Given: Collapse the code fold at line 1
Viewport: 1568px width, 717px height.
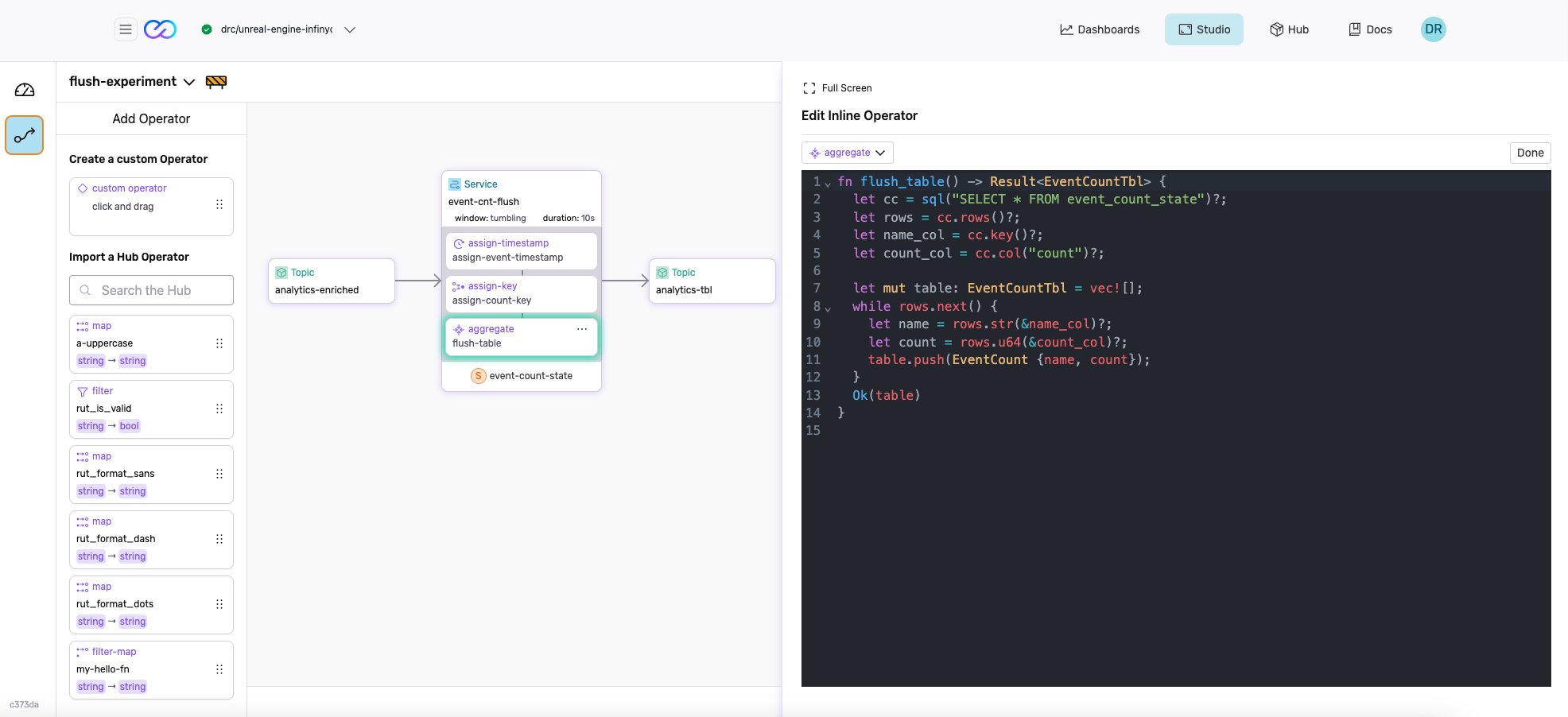Looking at the screenshot, I should [x=828, y=184].
